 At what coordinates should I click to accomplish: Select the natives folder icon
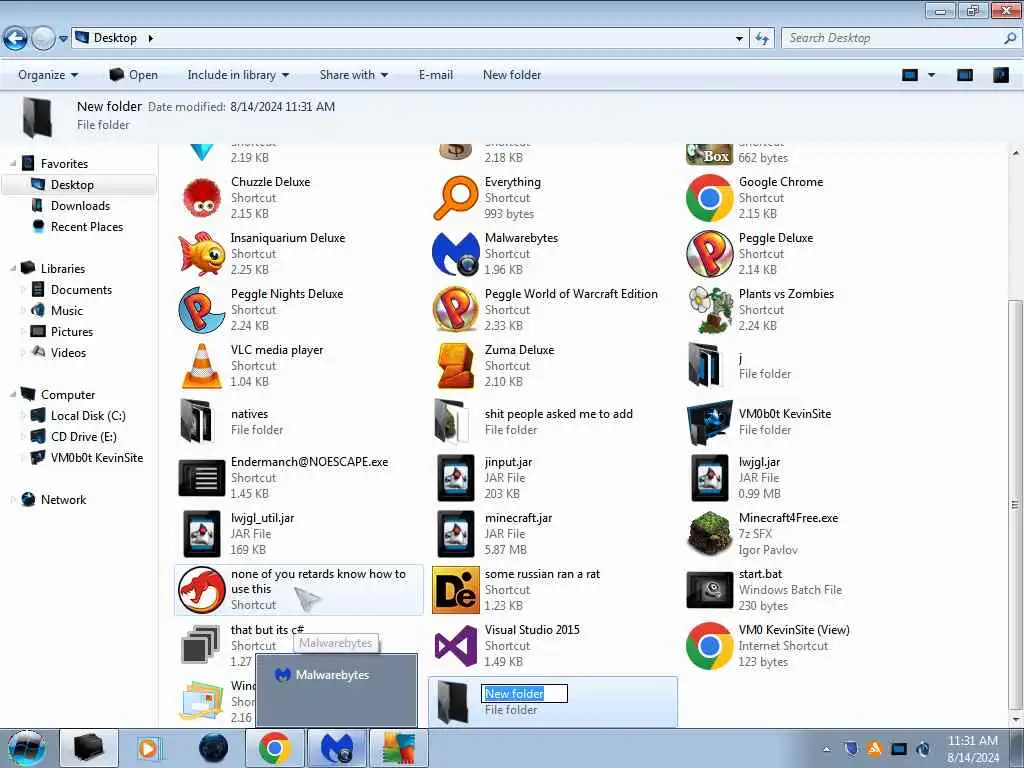click(x=197, y=421)
